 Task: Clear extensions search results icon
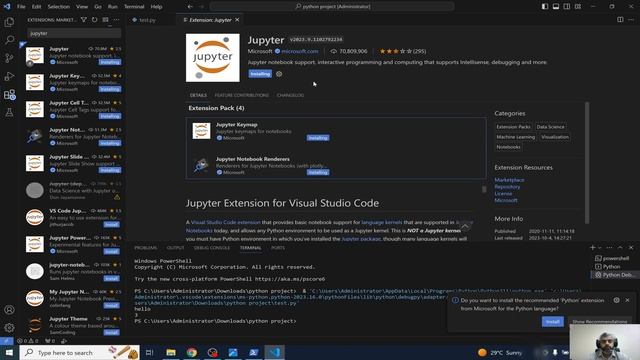coord(105,20)
